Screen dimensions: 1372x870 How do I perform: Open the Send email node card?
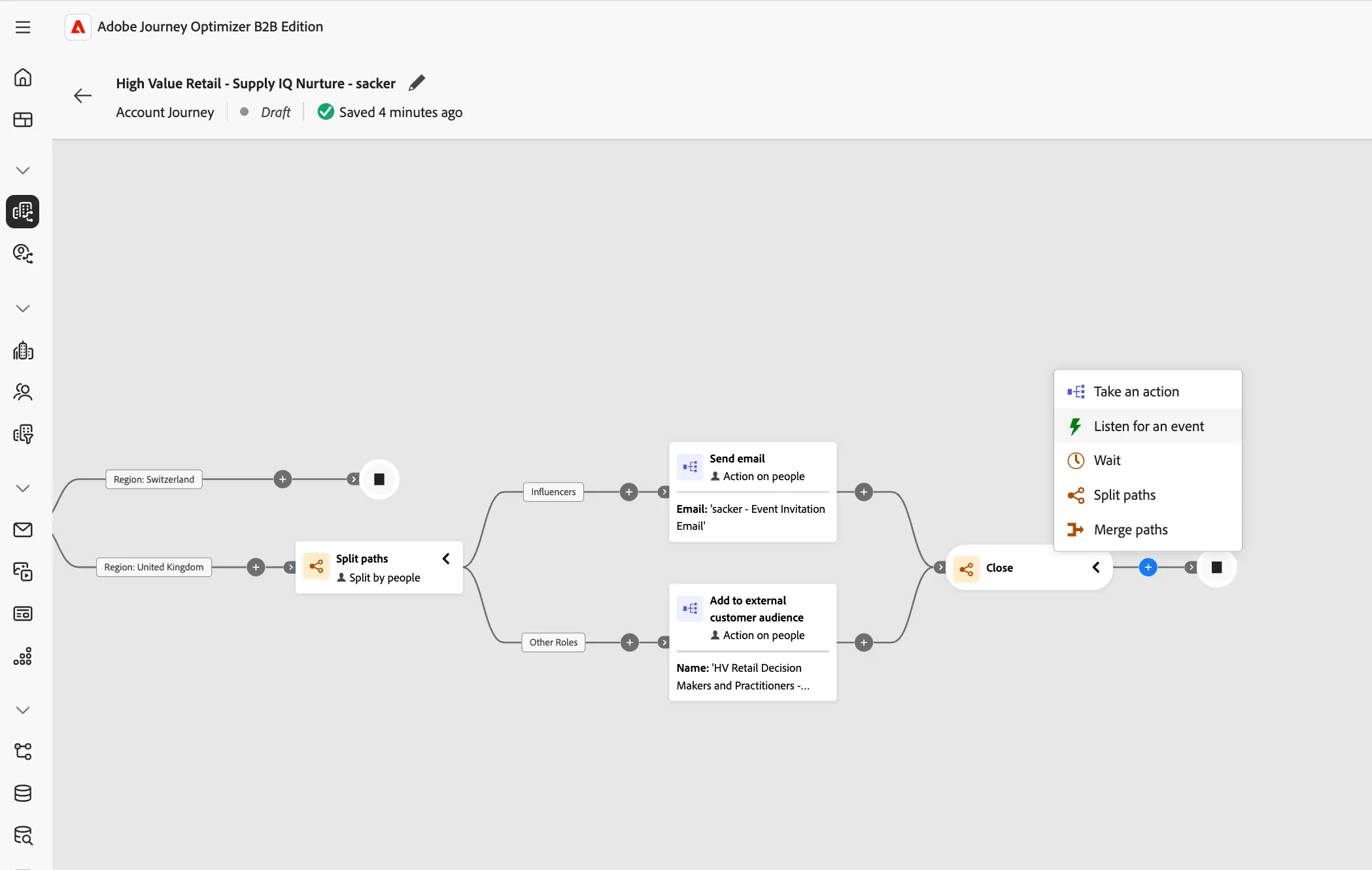(753, 492)
